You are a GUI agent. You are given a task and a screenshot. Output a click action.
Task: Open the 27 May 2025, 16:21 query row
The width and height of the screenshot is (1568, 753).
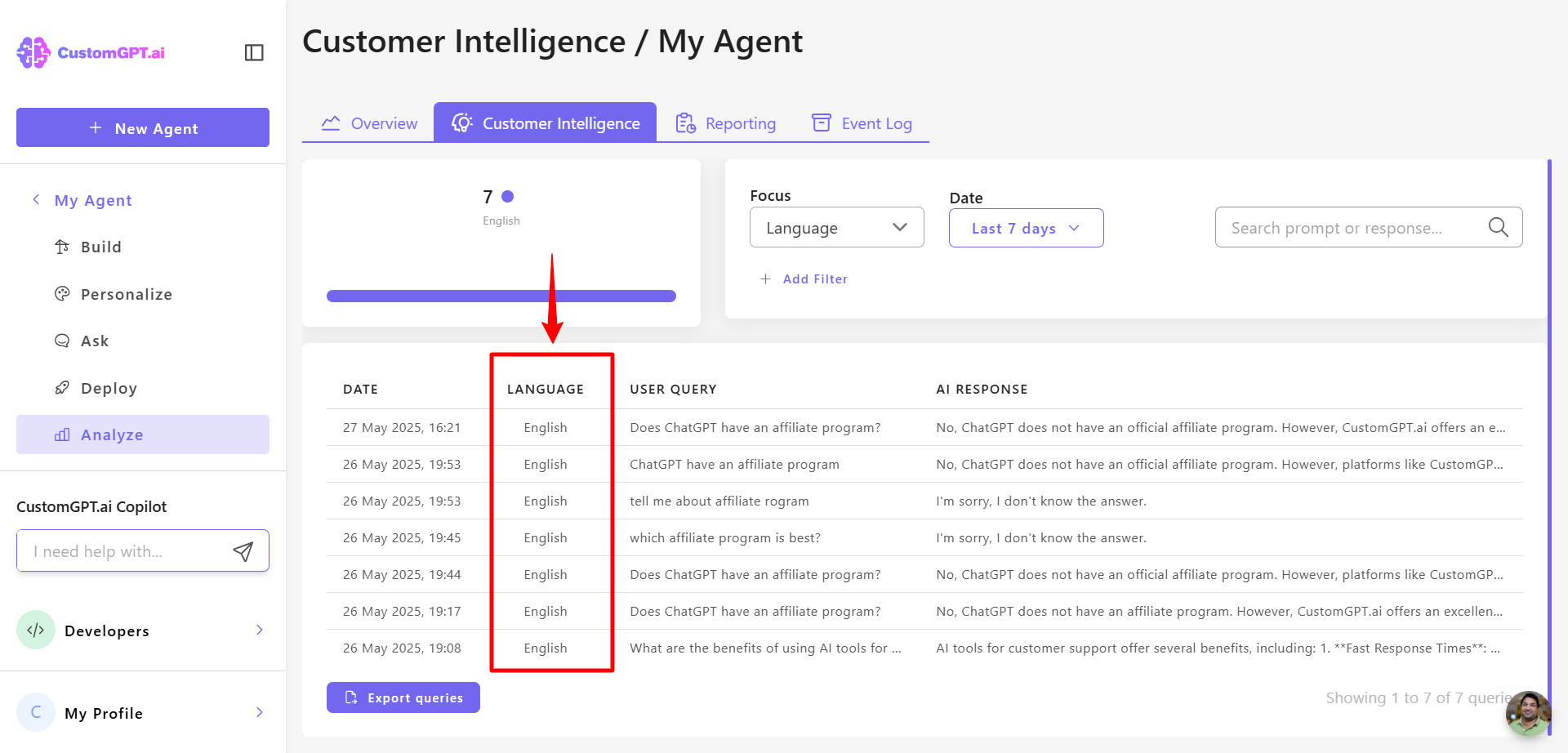[924, 427]
